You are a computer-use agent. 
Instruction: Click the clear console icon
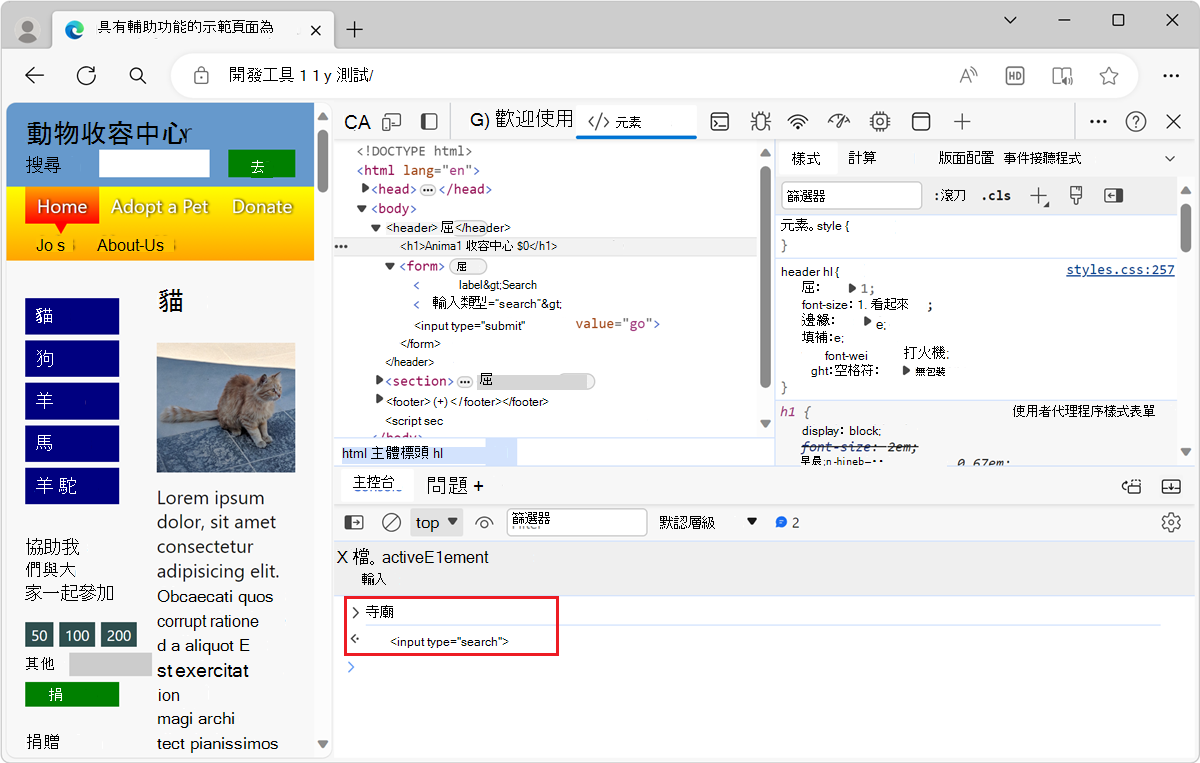tap(391, 521)
